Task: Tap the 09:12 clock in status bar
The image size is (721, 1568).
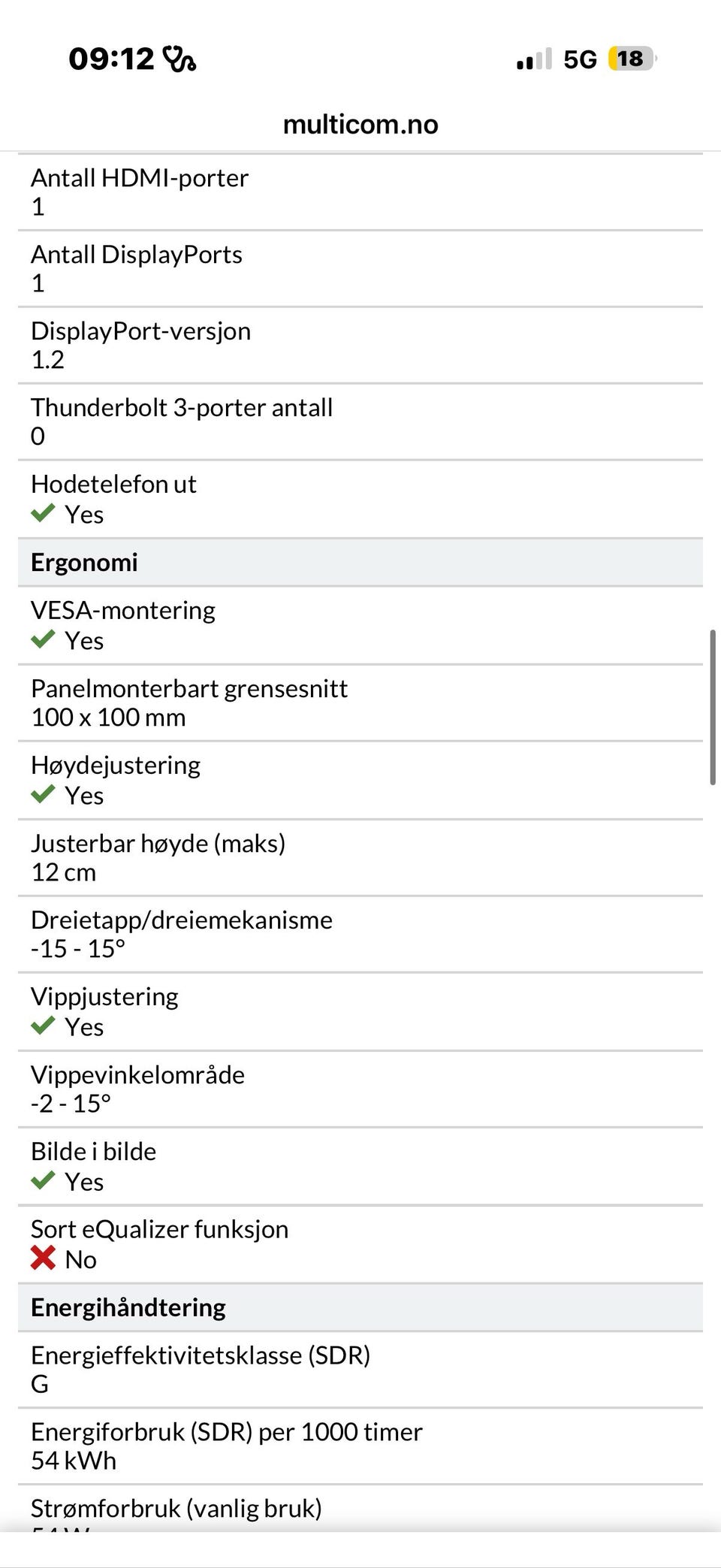Action: [111, 59]
